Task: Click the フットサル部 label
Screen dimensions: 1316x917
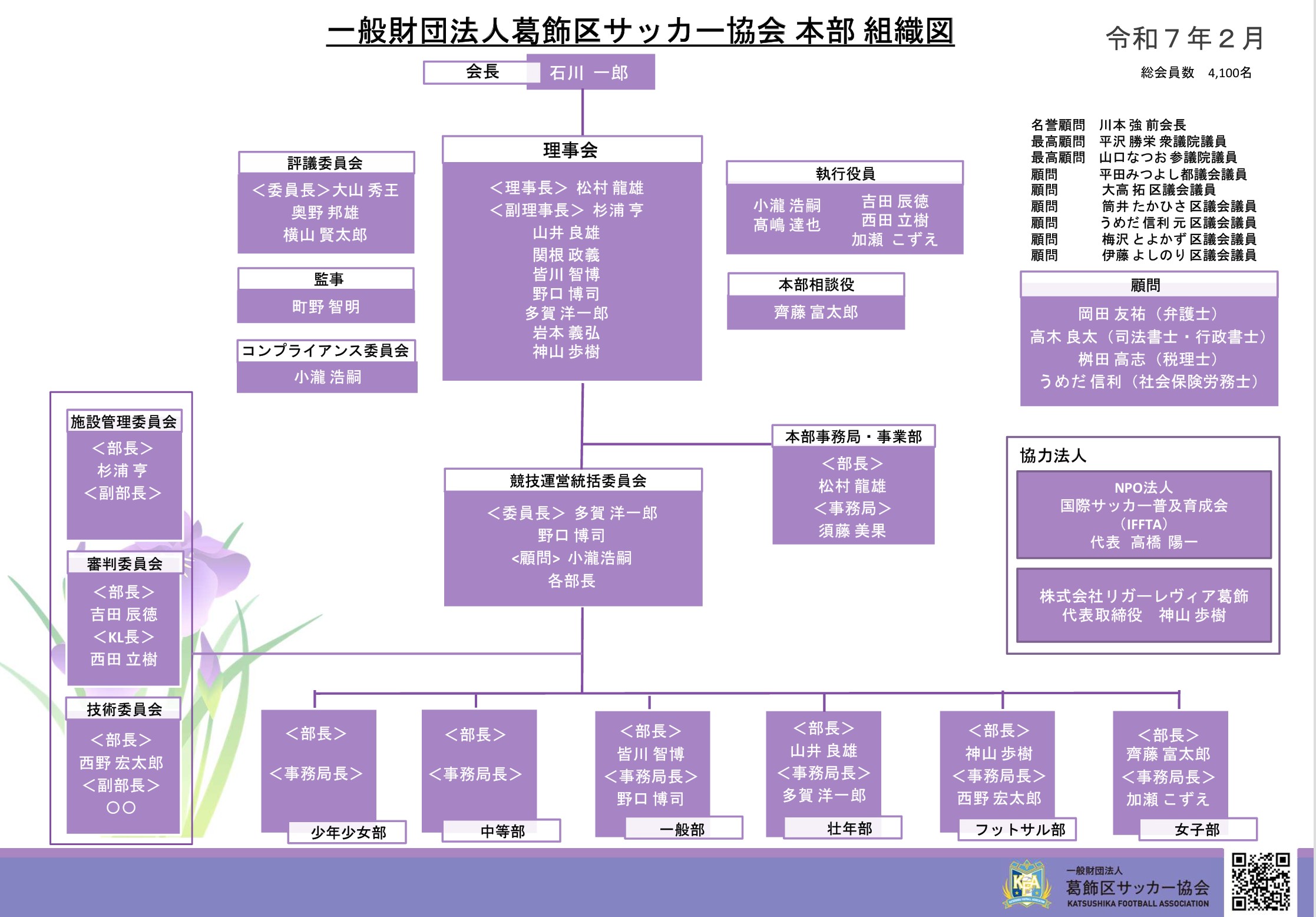Action: 1019,829
